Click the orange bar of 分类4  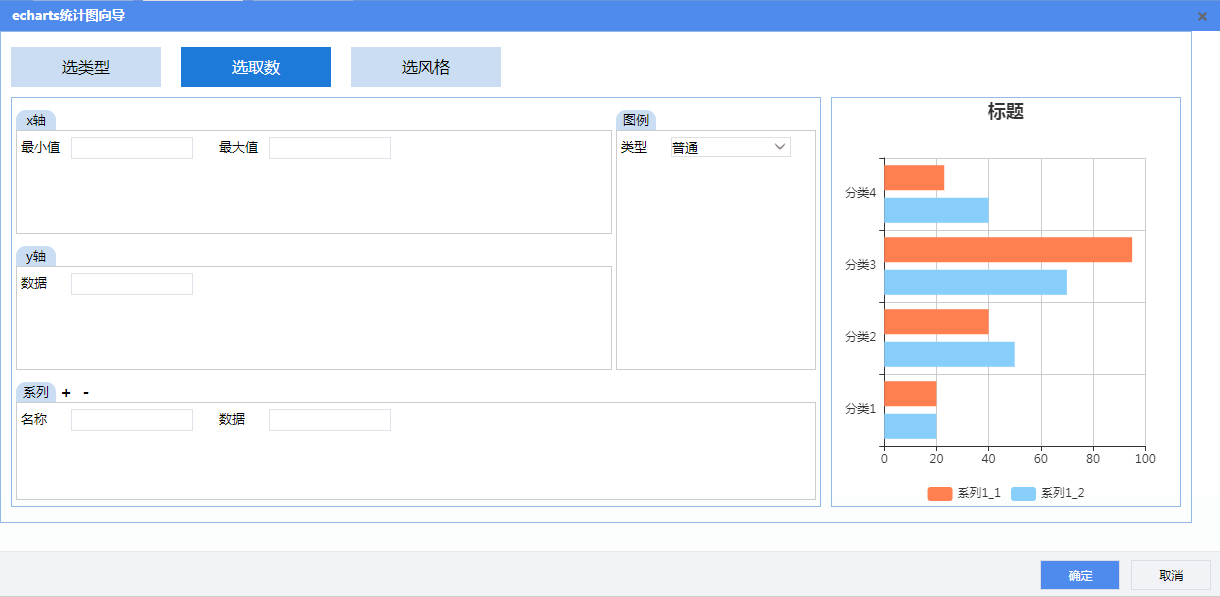click(x=914, y=178)
